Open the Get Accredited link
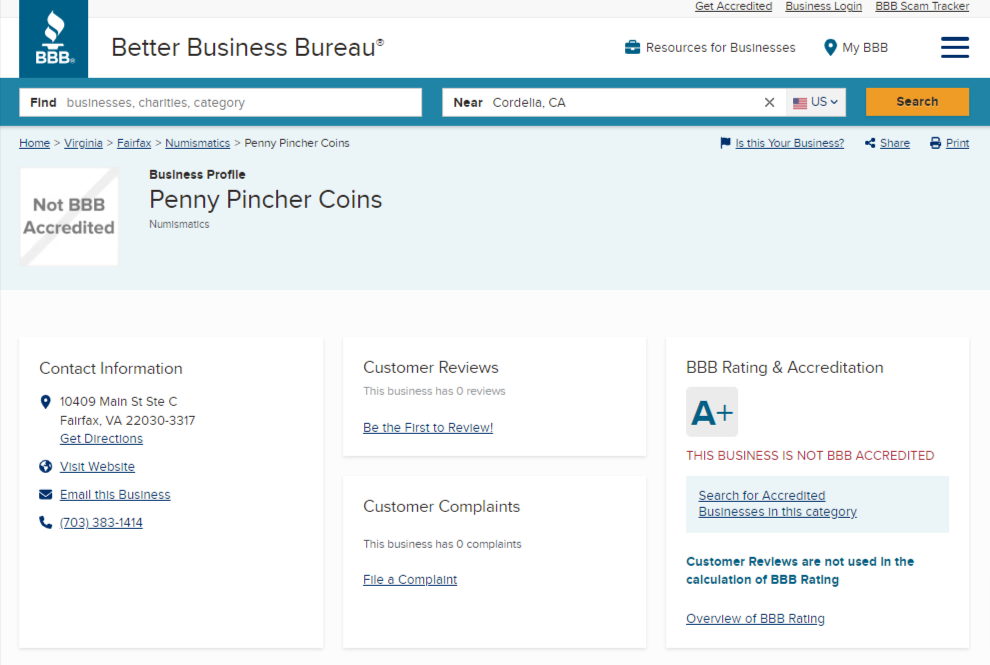The width and height of the screenshot is (990, 665). (734, 6)
